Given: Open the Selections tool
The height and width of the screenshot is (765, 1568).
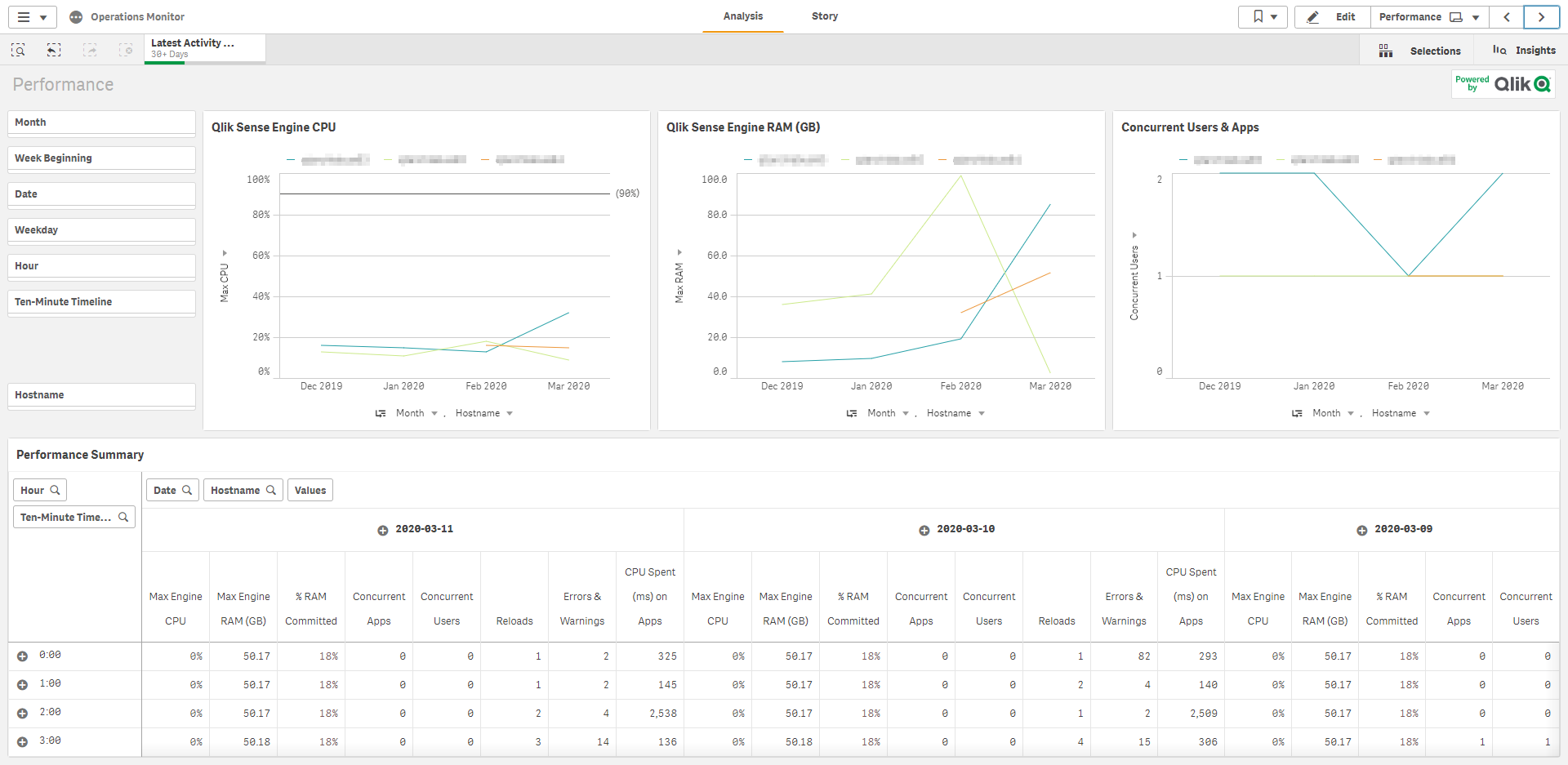Looking at the screenshot, I should click(x=1423, y=51).
